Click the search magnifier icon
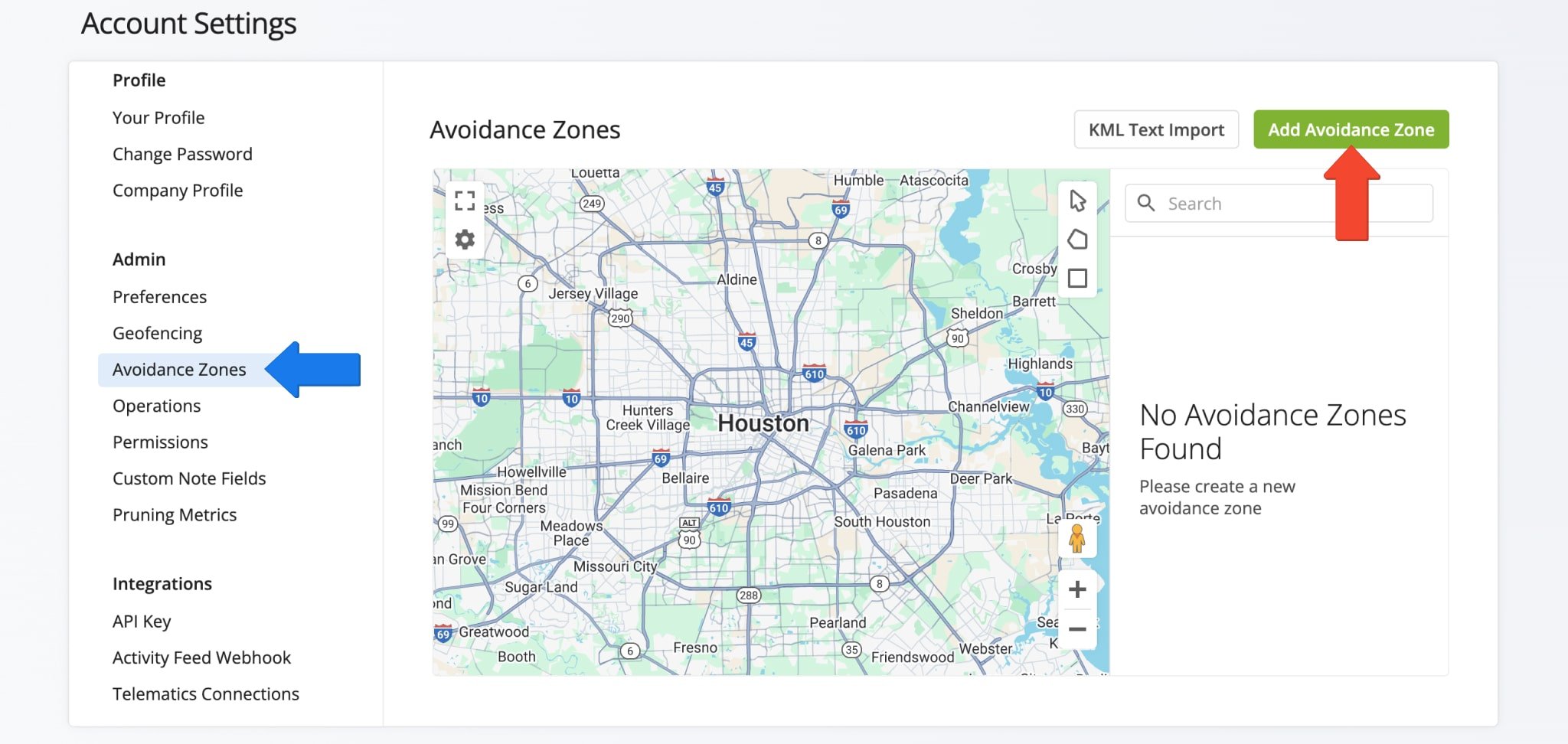Screen dimensions: 1568x744 pyautogui.click(x=1146, y=203)
